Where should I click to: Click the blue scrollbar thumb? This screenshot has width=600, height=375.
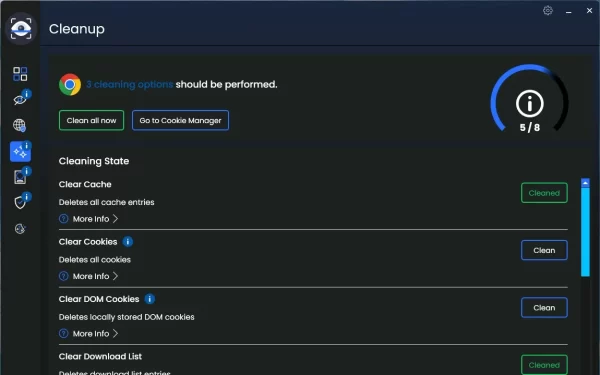(x=585, y=232)
